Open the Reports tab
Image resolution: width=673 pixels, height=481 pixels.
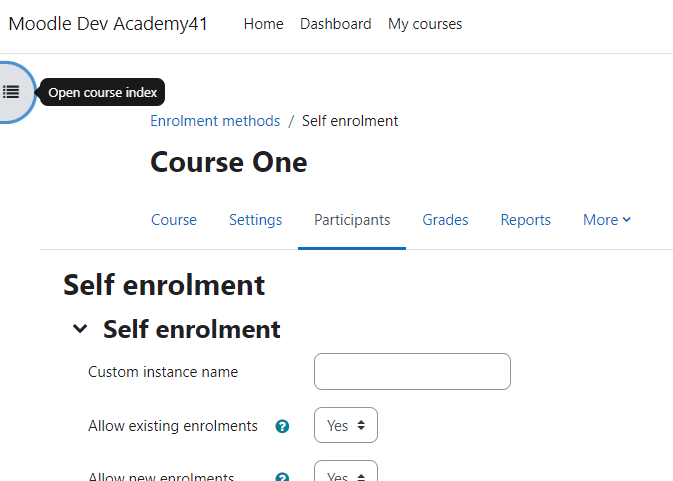[525, 220]
